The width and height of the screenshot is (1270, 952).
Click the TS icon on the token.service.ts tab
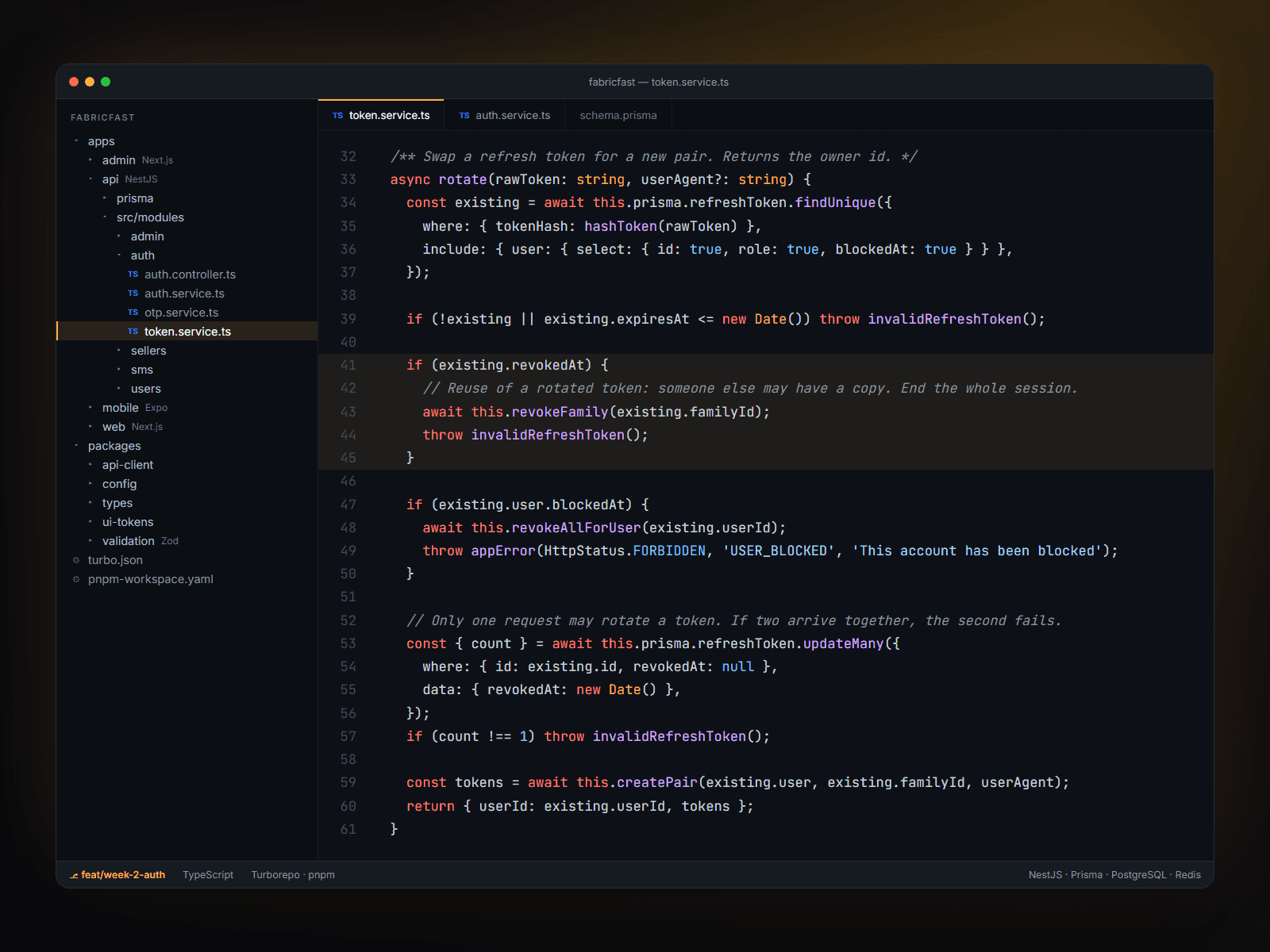coord(337,116)
